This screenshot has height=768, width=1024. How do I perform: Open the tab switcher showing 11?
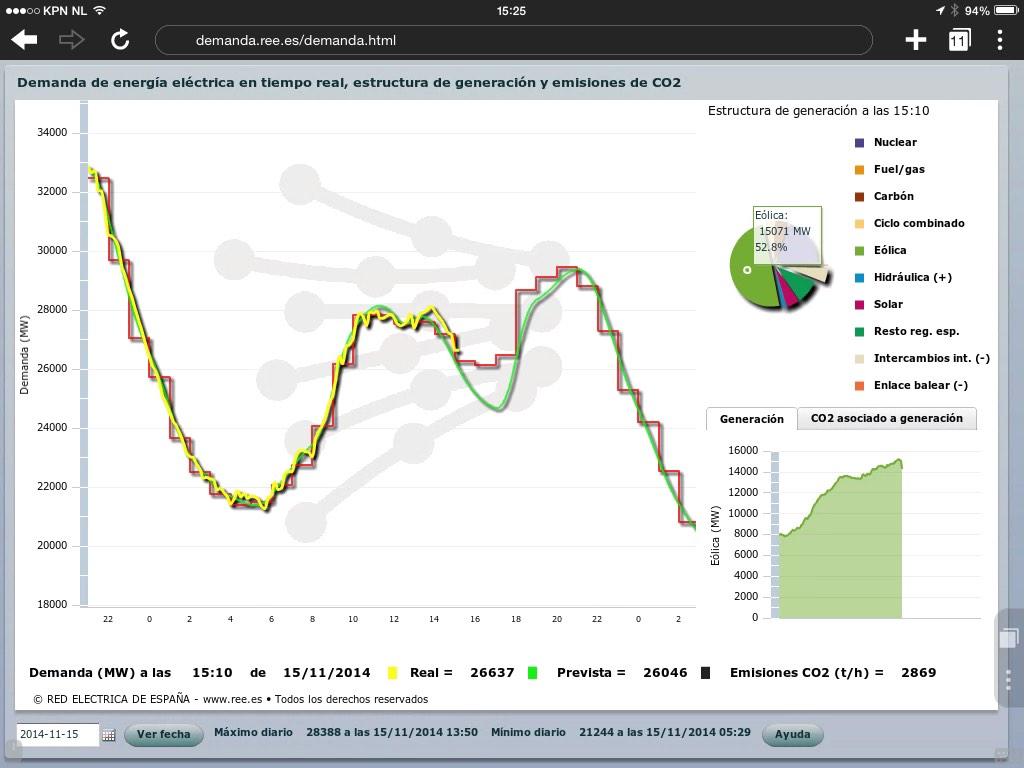[959, 40]
